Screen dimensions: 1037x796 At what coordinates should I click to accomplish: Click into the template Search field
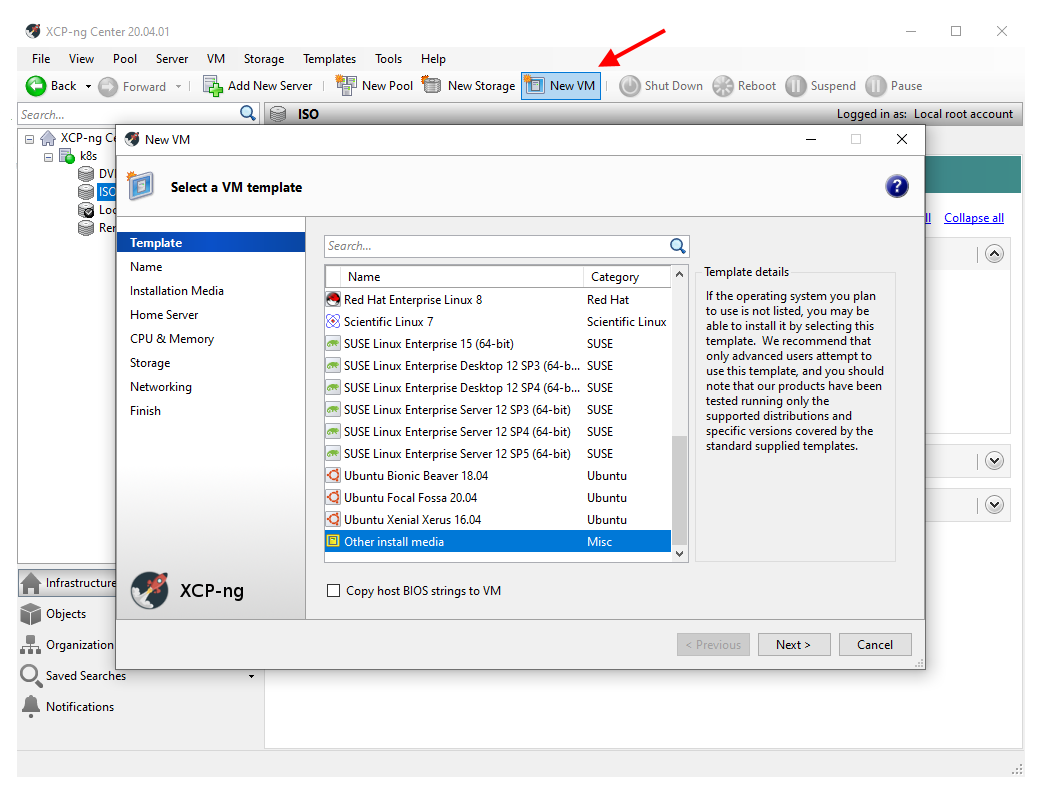click(495, 246)
